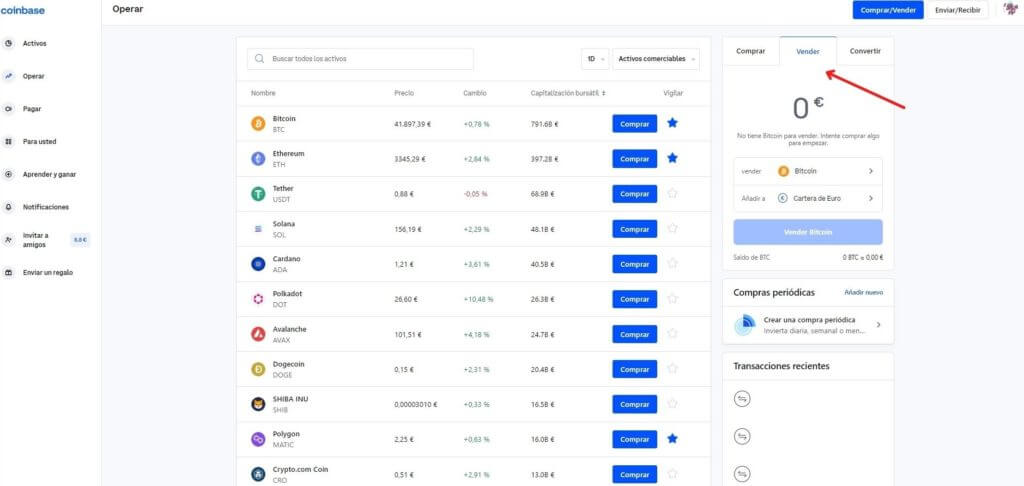Click Comprar button for Bitcoin

tap(634, 123)
